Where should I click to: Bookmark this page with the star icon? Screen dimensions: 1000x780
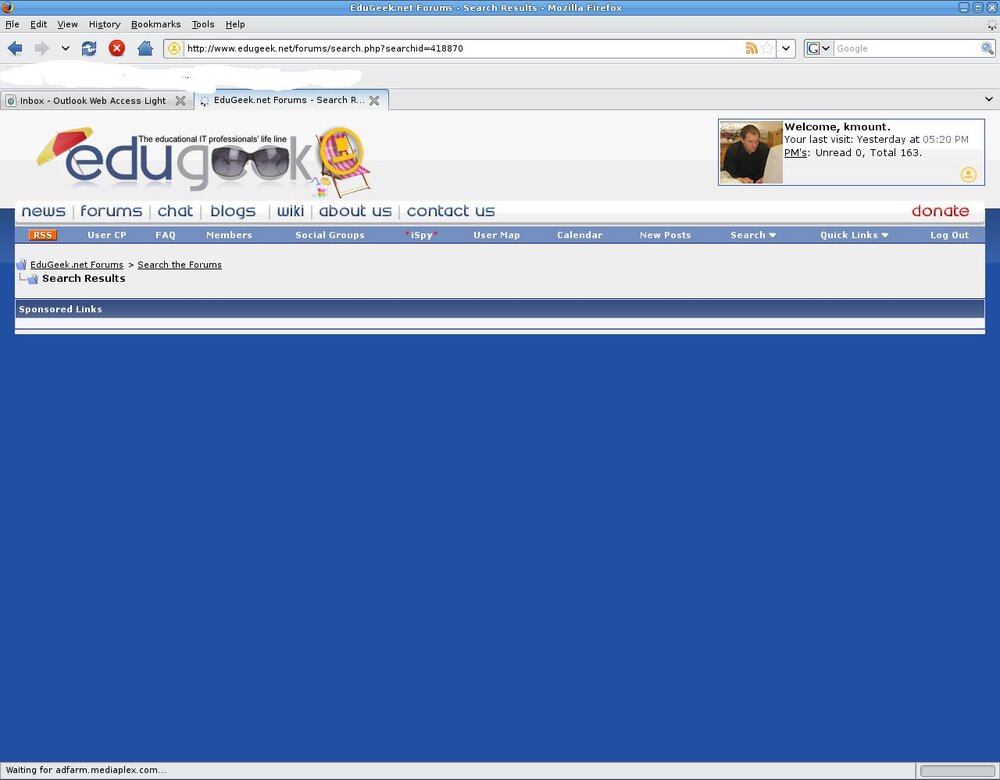click(x=768, y=48)
